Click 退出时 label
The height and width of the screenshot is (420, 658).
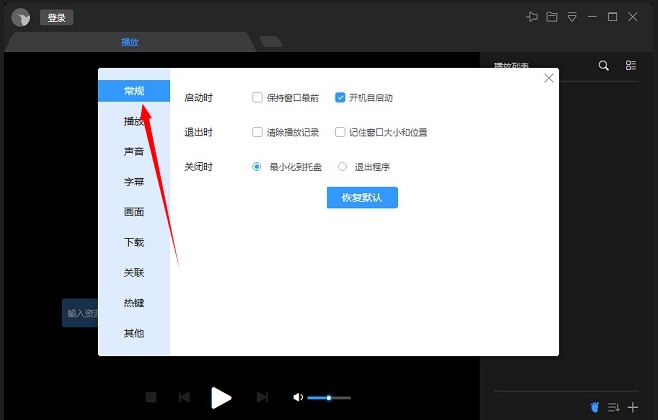(198, 132)
